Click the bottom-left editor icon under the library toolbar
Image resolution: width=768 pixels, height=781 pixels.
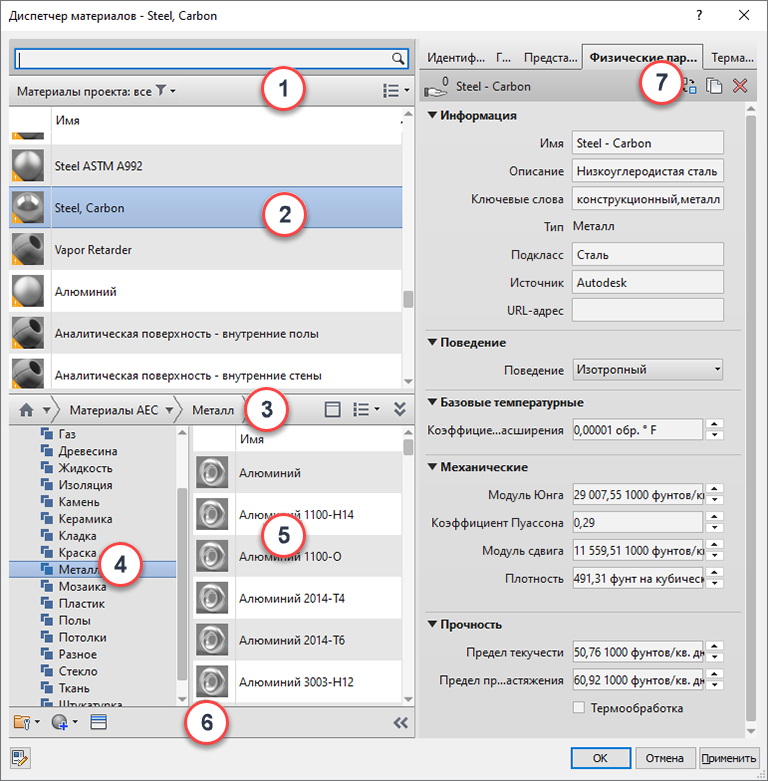pos(19,758)
